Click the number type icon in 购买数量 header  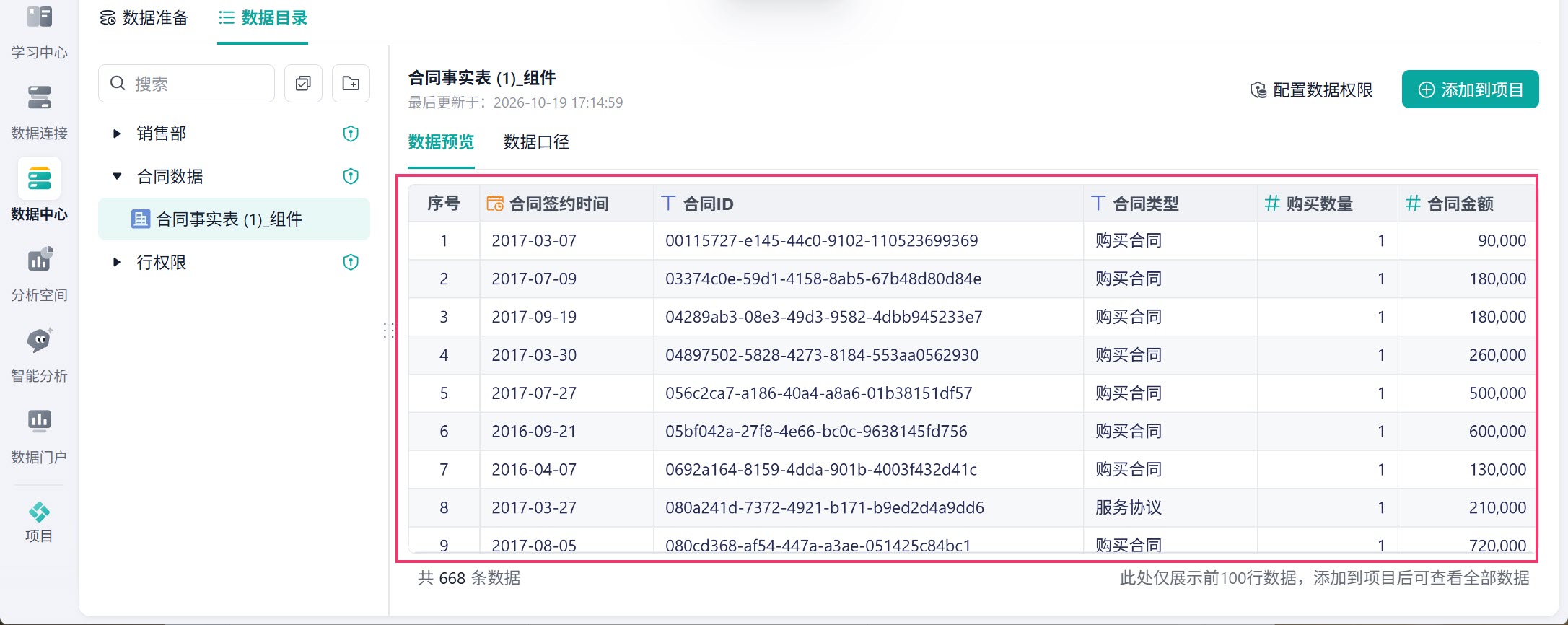coord(1272,204)
